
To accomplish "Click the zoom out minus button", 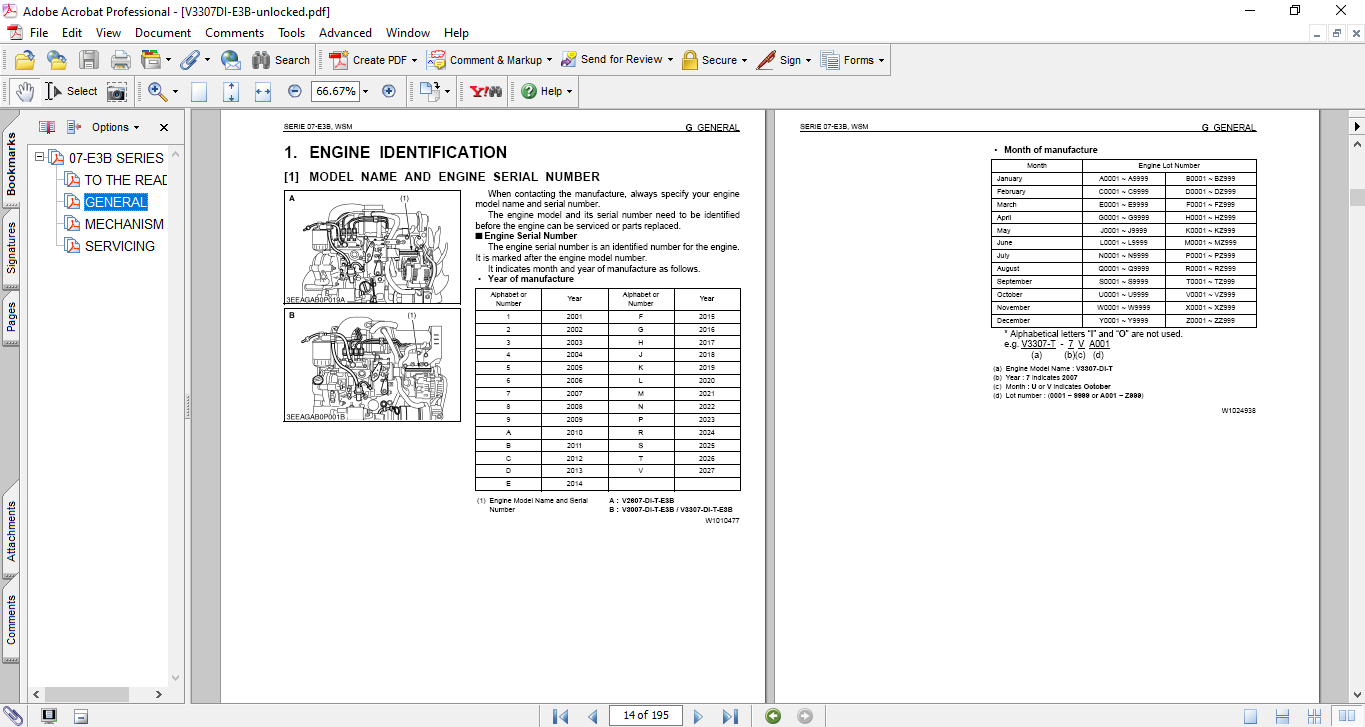I will click(295, 91).
